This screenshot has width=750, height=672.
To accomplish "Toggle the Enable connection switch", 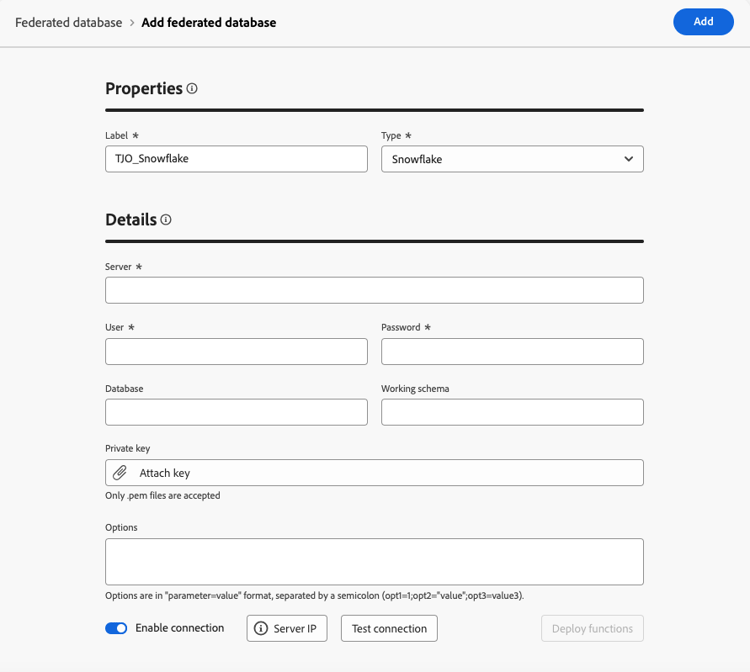I will point(116,629).
